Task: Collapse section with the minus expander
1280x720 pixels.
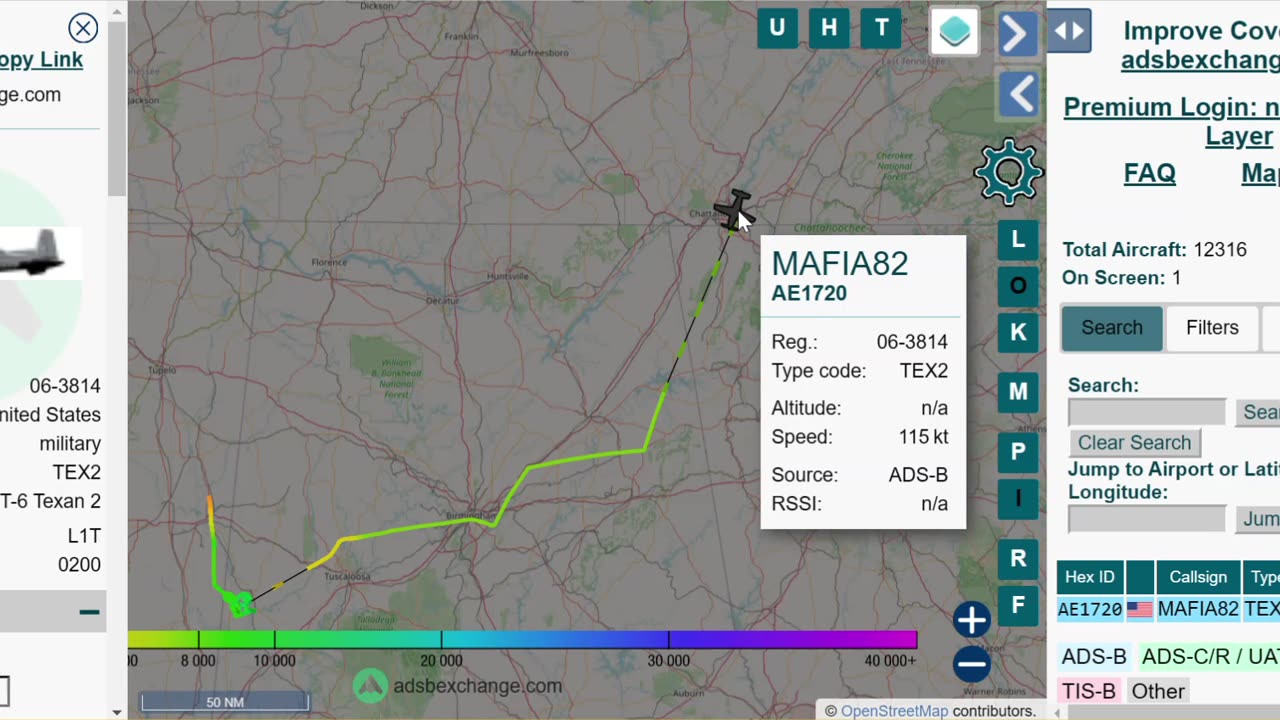Action: click(x=89, y=612)
